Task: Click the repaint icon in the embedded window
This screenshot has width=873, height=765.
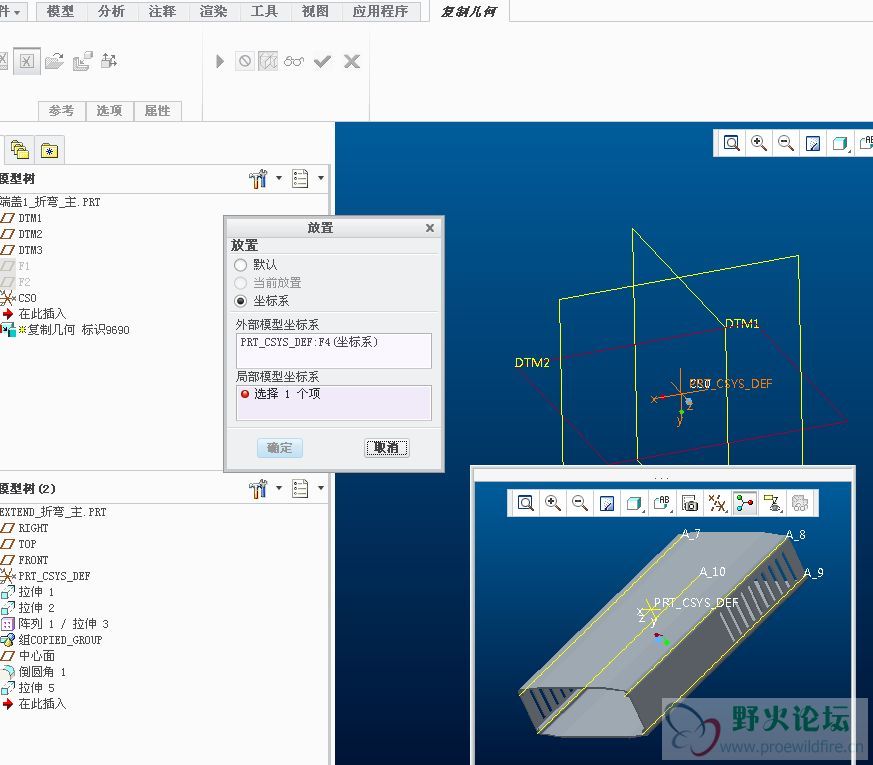Action: click(606, 503)
